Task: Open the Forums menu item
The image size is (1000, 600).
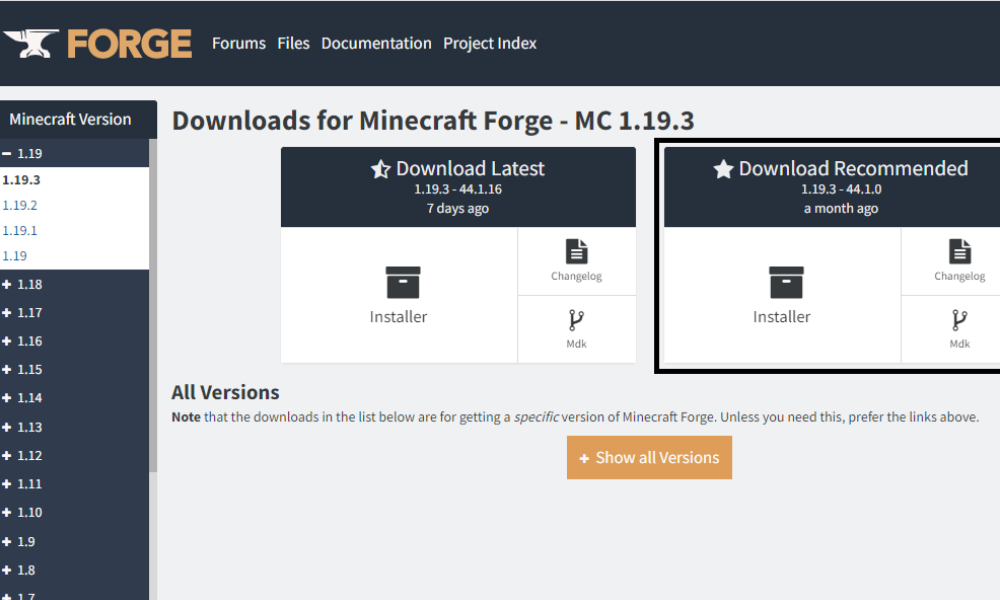Action: tap(238, 43)
